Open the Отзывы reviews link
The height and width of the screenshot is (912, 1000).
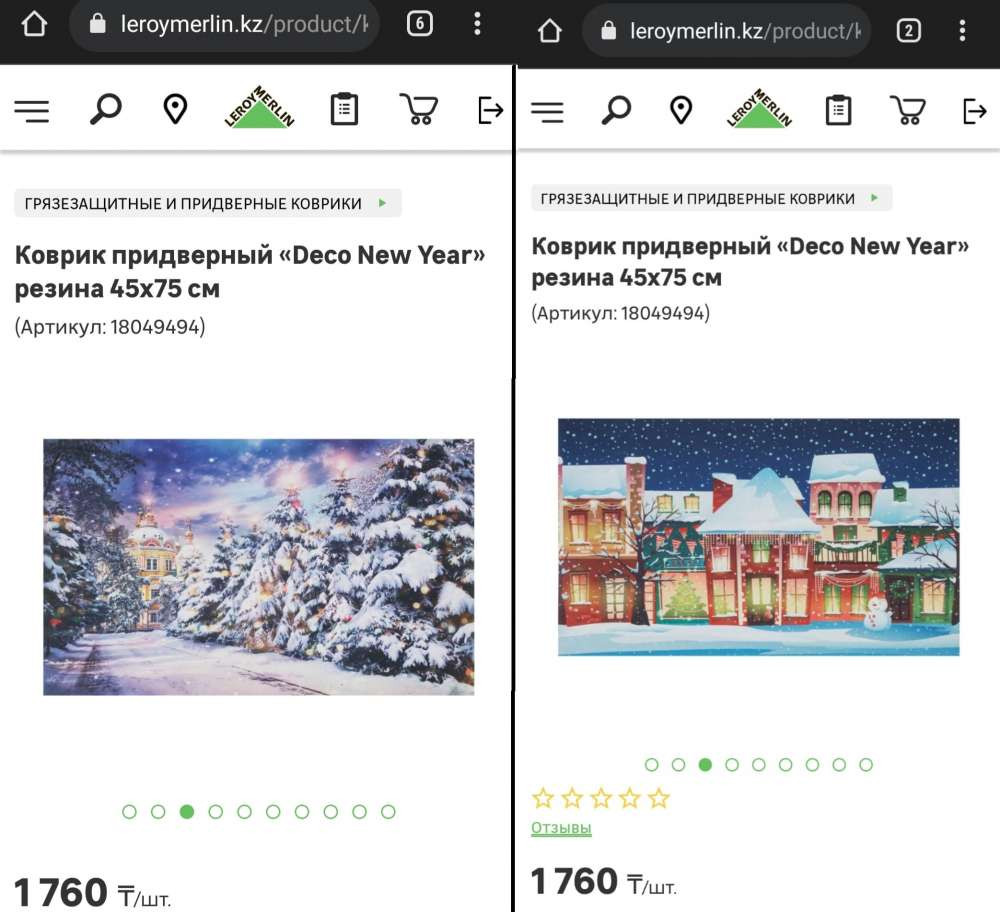tap(561, 828)
